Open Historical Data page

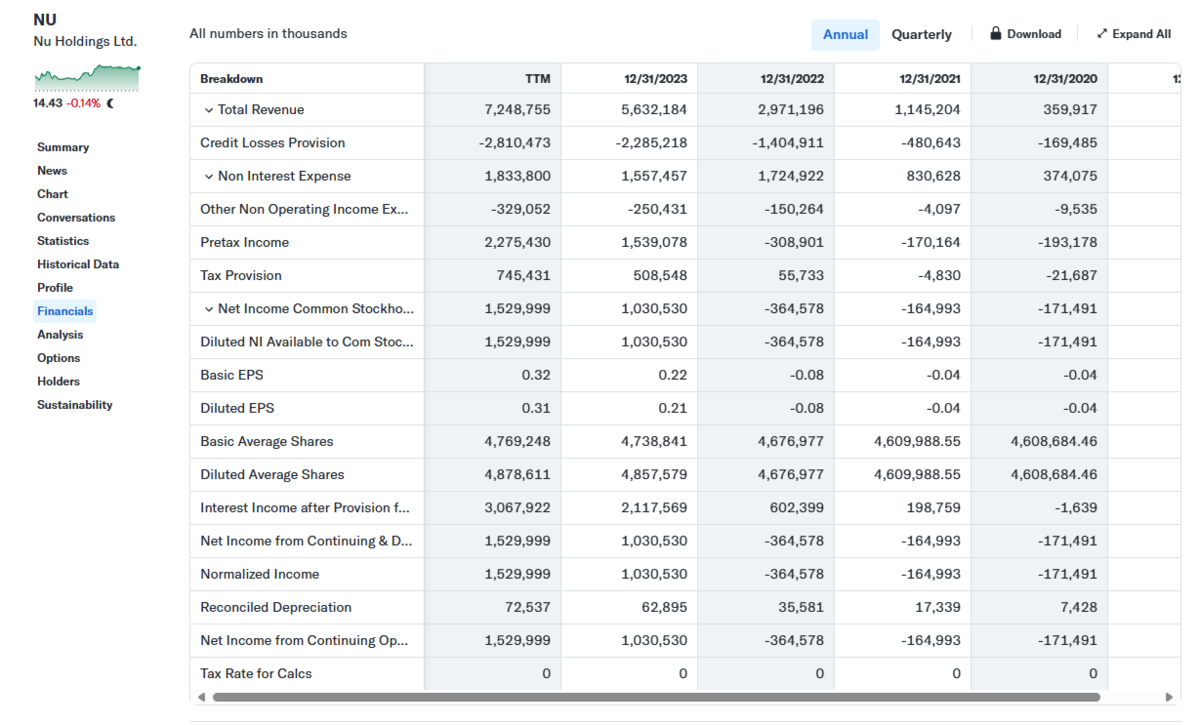click(78, 265)
